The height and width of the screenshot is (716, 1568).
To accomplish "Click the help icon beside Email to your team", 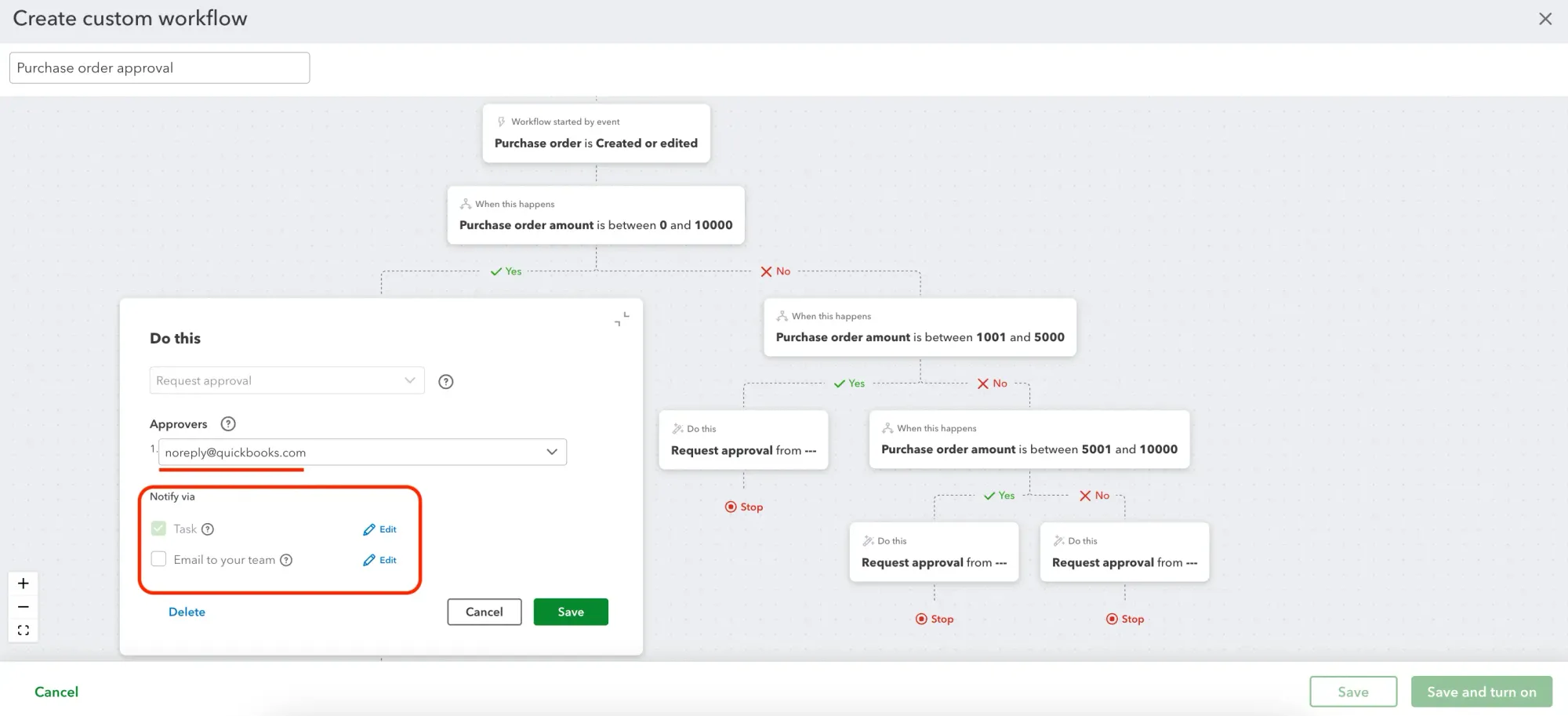I will coord(288,559).
